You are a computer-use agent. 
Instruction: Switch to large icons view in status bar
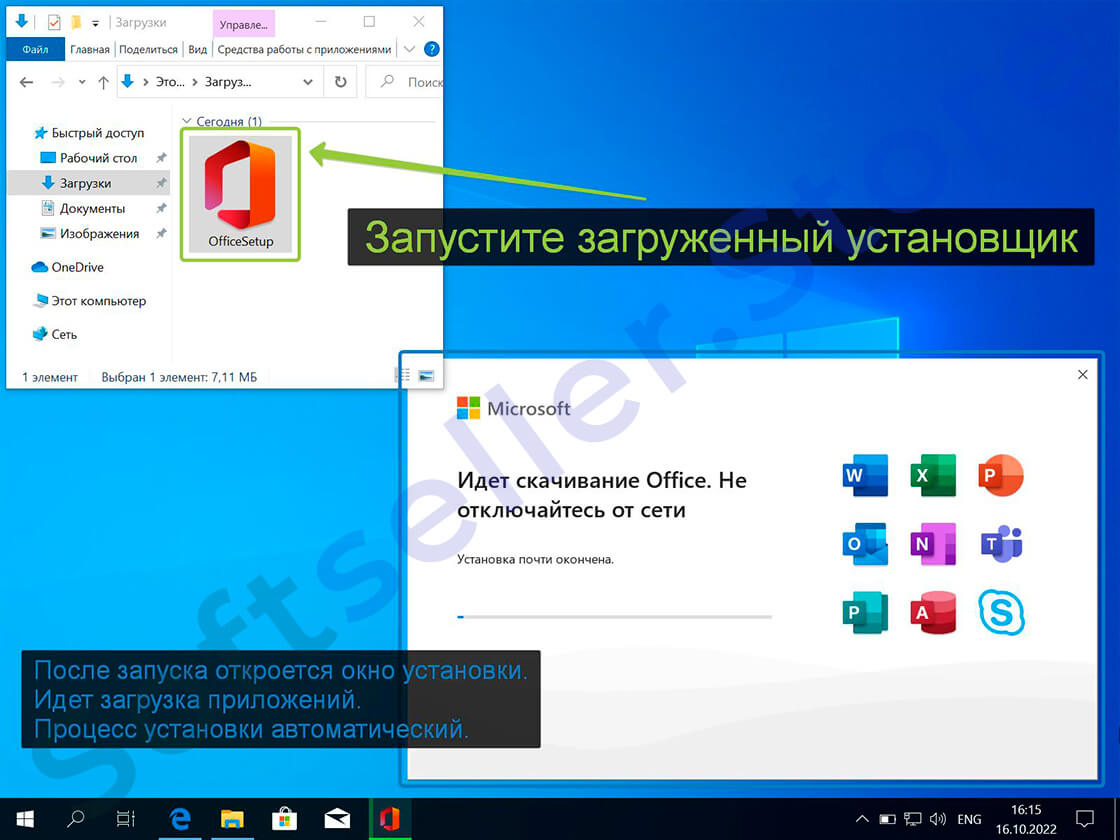(426, 376)
